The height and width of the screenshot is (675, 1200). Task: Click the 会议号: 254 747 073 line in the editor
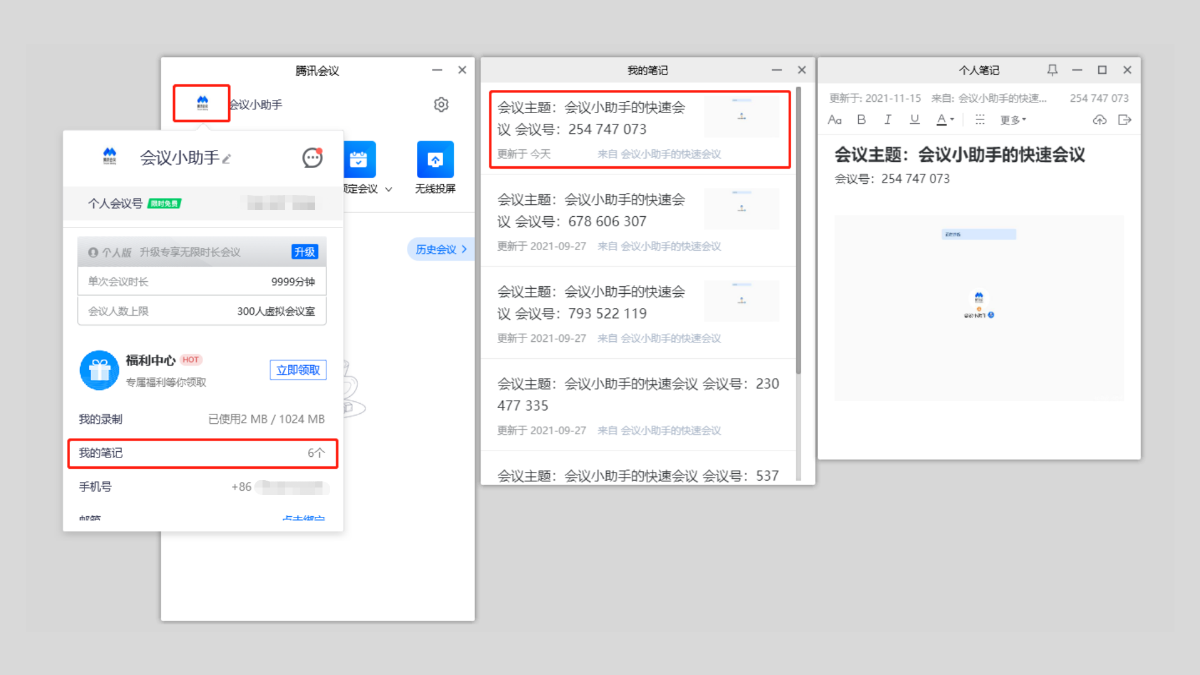(x=892, y=179)
